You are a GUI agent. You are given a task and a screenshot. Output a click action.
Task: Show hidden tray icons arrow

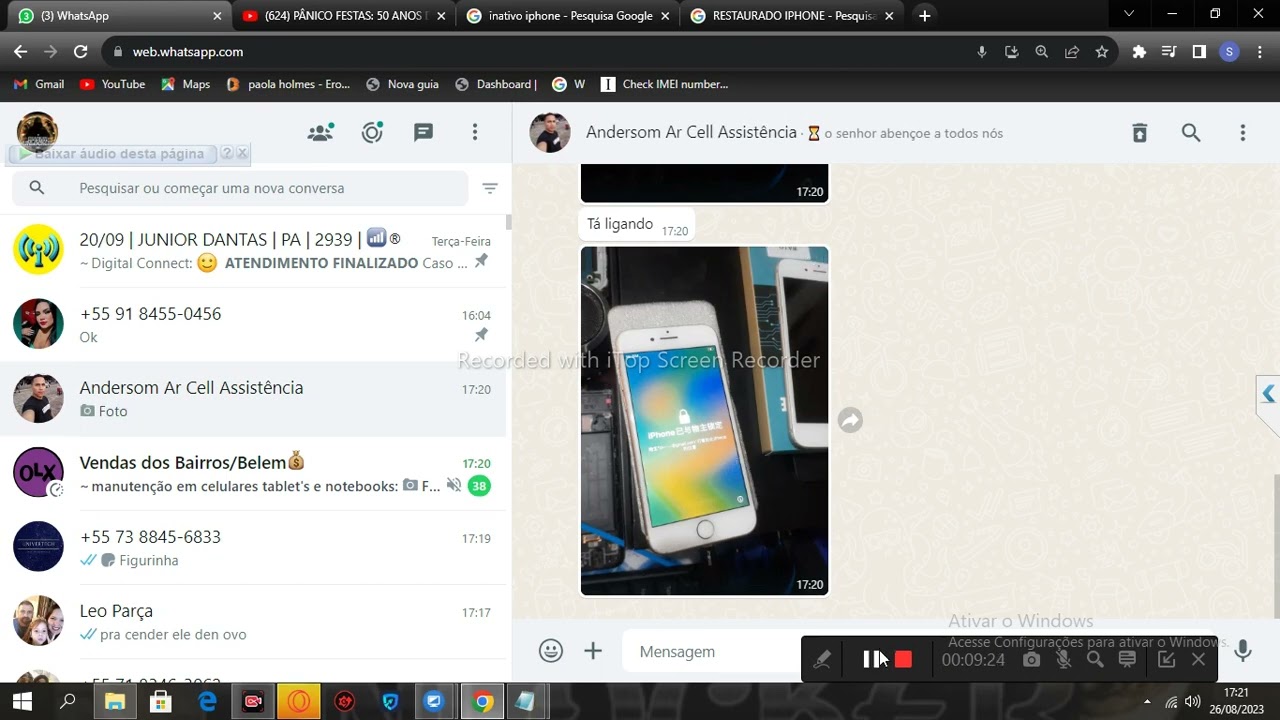tap(1147, 702)
